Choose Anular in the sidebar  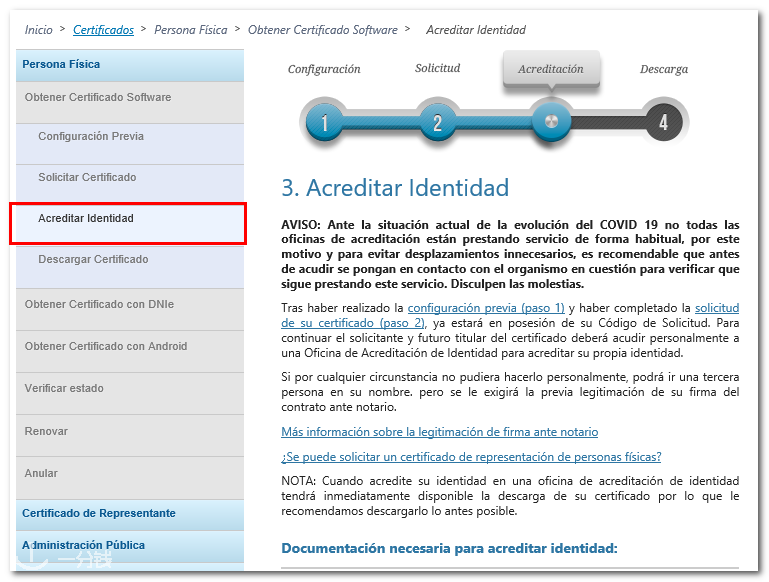pyautogui.click(x=130, y=478)
